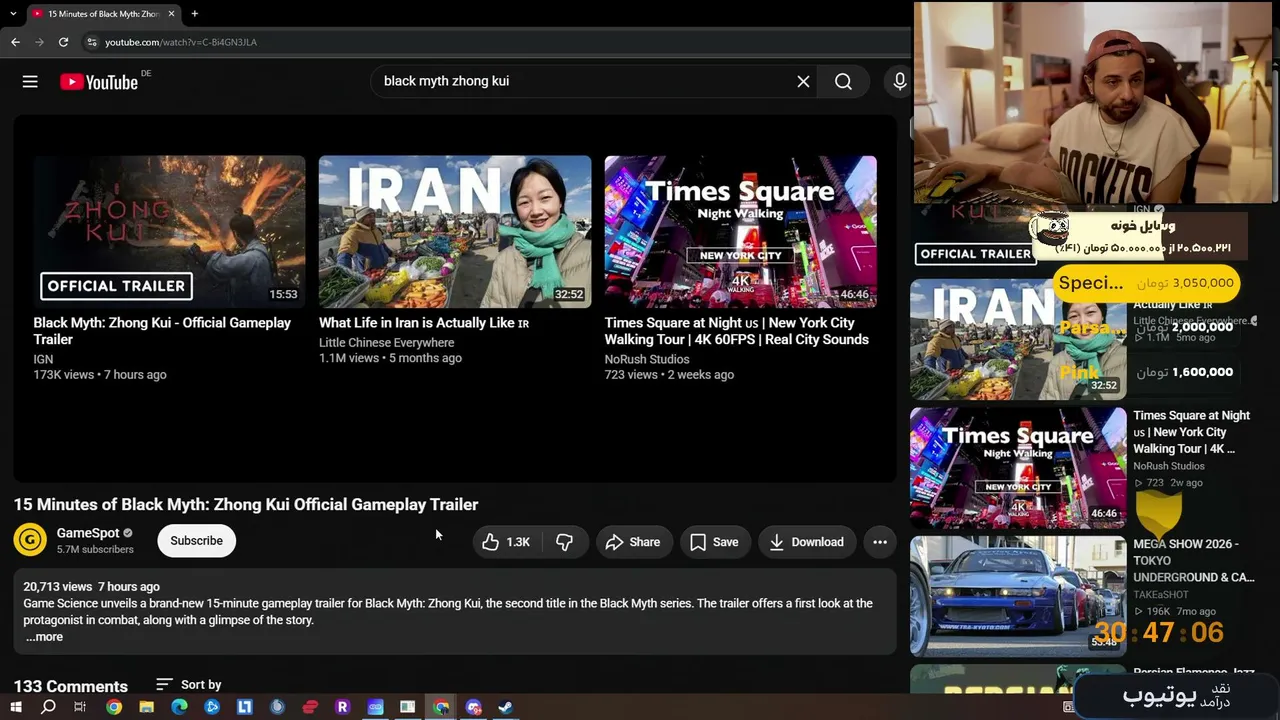Open the Windows Start menu
The image size is (1280, 720).
[x=16, y=707]
